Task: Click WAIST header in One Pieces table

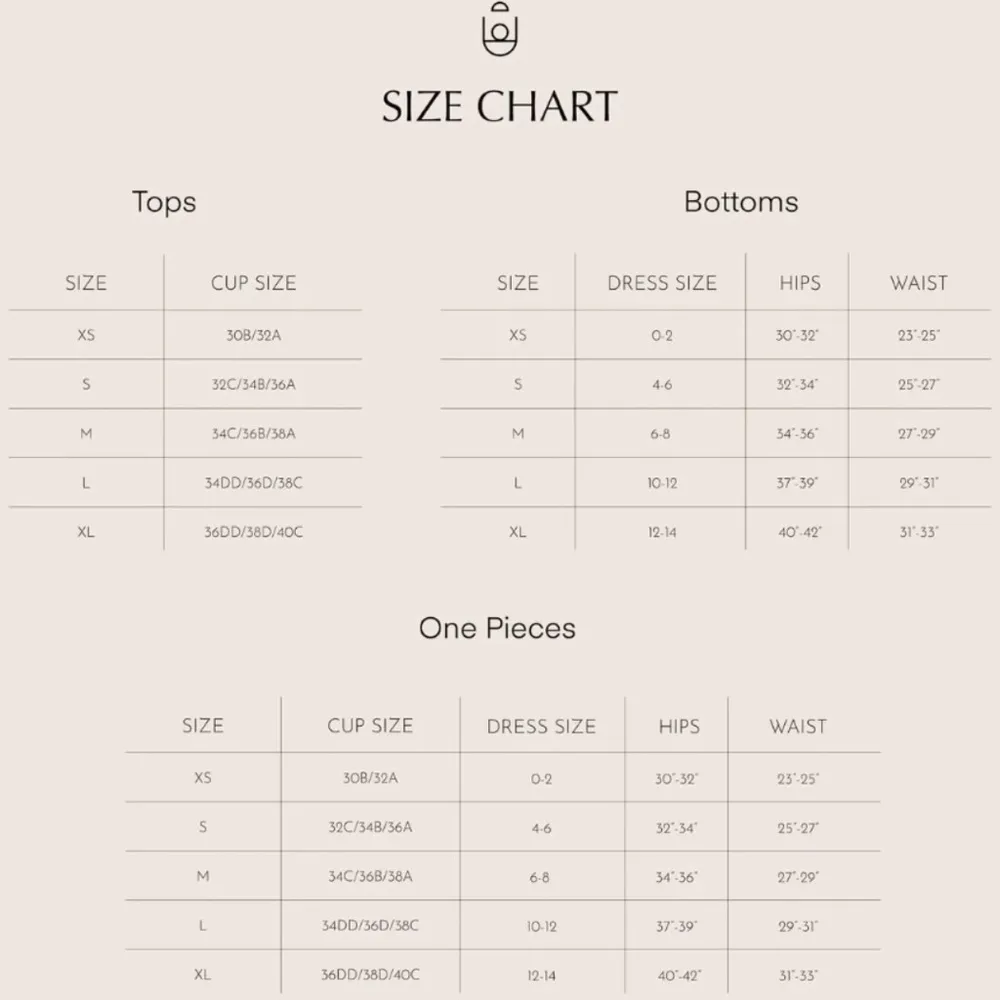Action: pyautogui.click(x=798, y=726)
